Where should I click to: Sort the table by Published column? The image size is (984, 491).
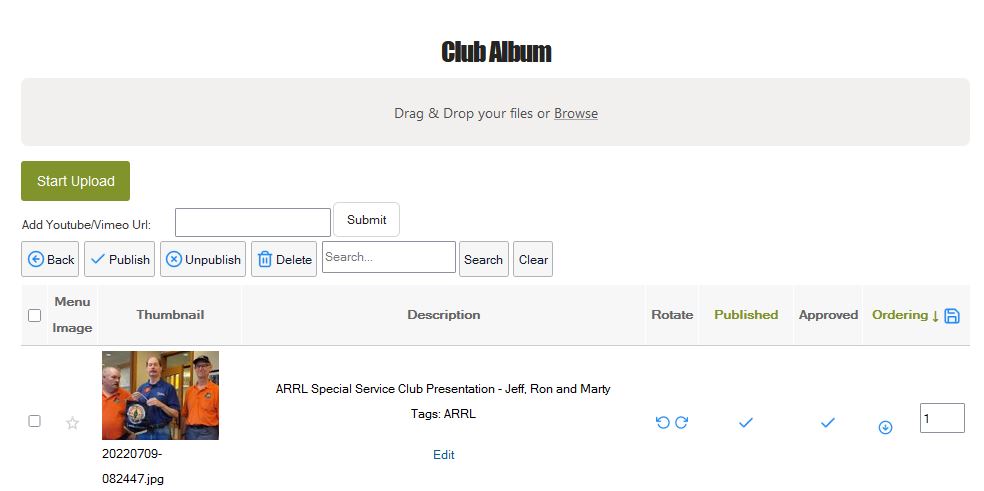coord(745,314)
